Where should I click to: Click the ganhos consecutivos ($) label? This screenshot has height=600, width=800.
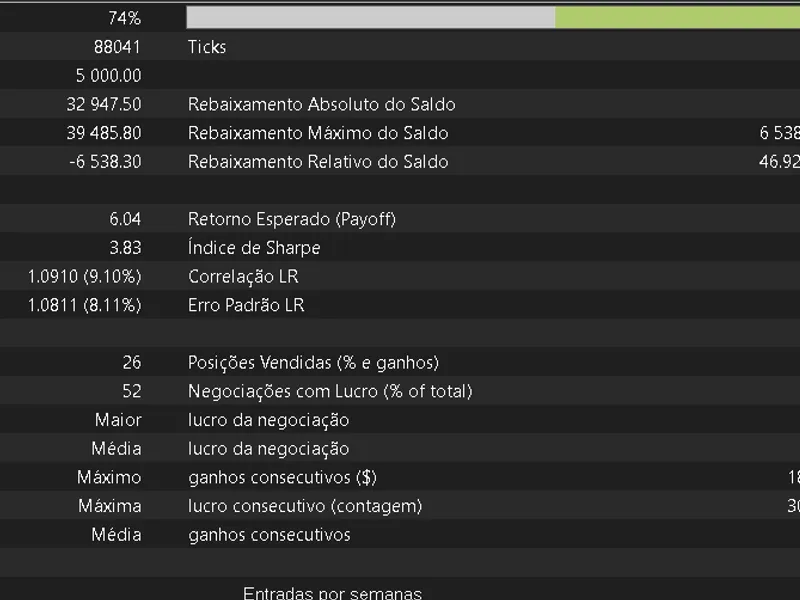click(282, 477)
